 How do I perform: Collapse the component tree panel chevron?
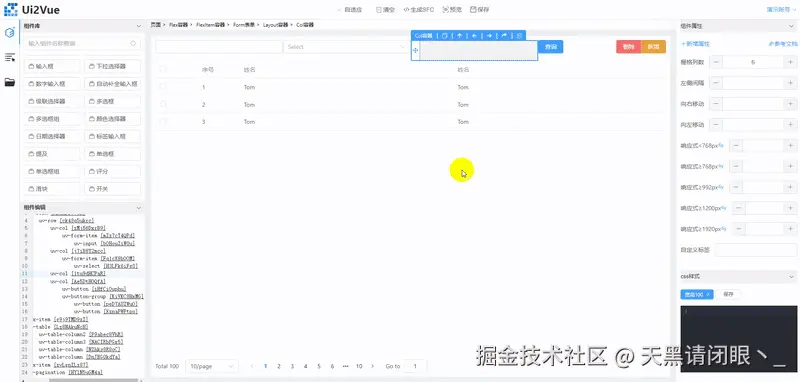138,208
